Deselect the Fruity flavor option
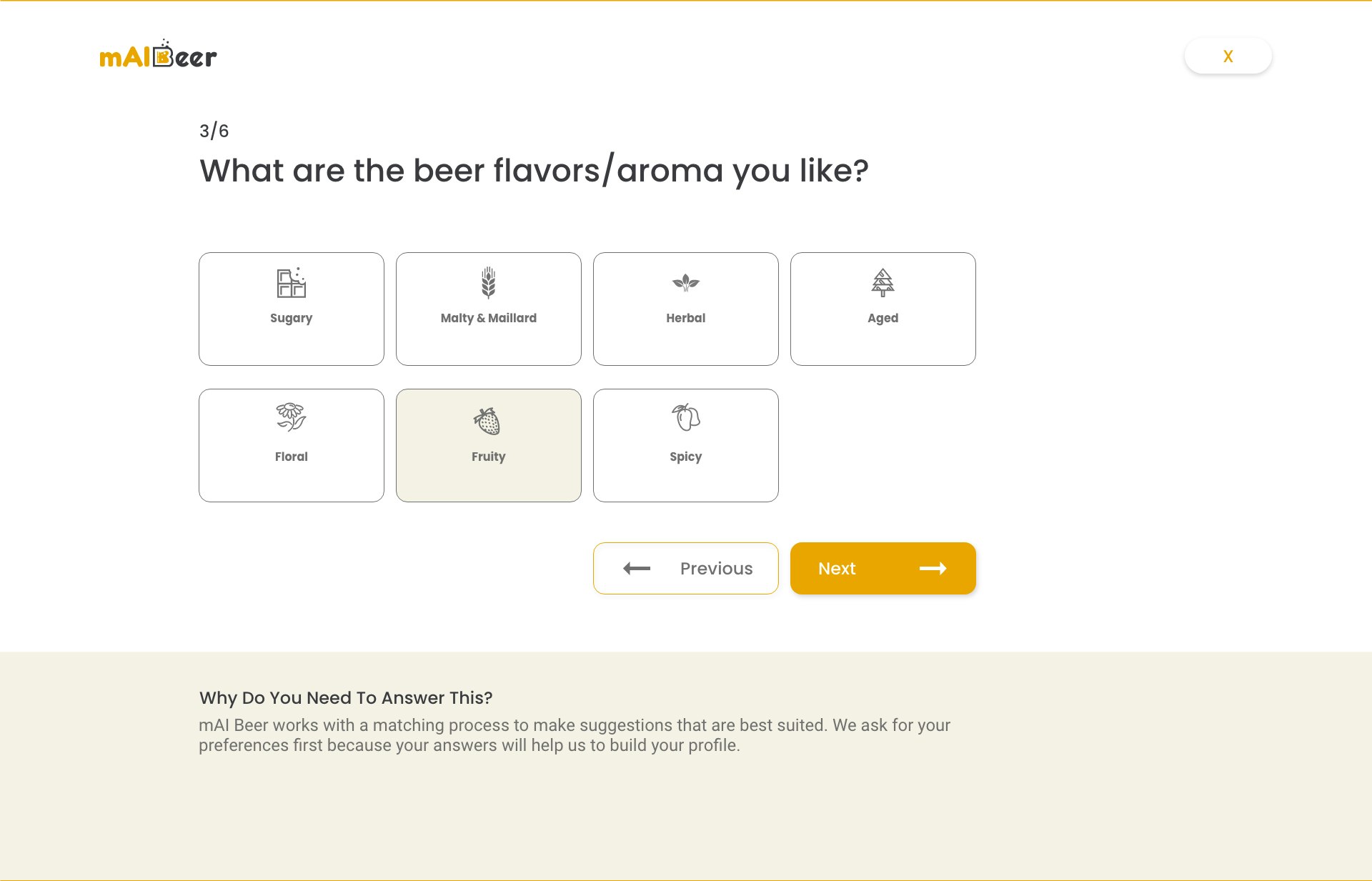The height and width of the screenshot is (881, 1372). point(488,444)
